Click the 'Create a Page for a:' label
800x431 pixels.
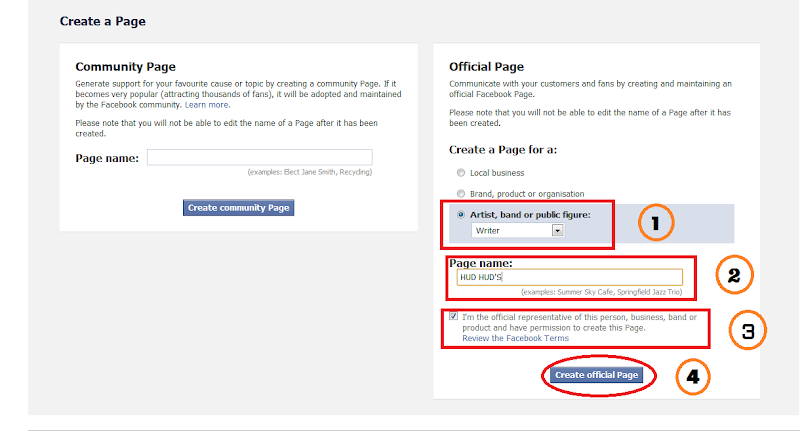click(x=503, y=150)
